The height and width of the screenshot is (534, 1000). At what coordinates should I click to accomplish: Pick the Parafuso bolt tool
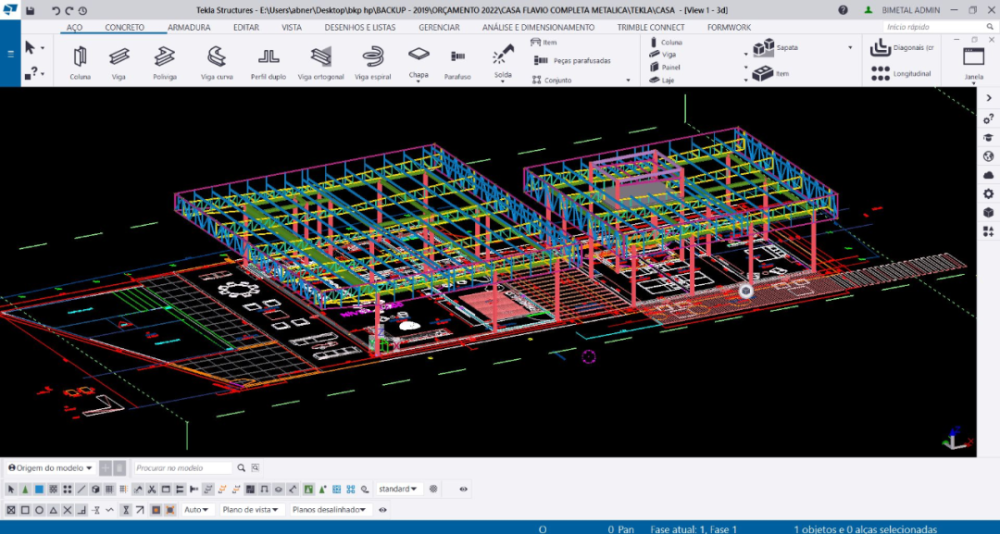pyautogui.click(x=458, y=61)
